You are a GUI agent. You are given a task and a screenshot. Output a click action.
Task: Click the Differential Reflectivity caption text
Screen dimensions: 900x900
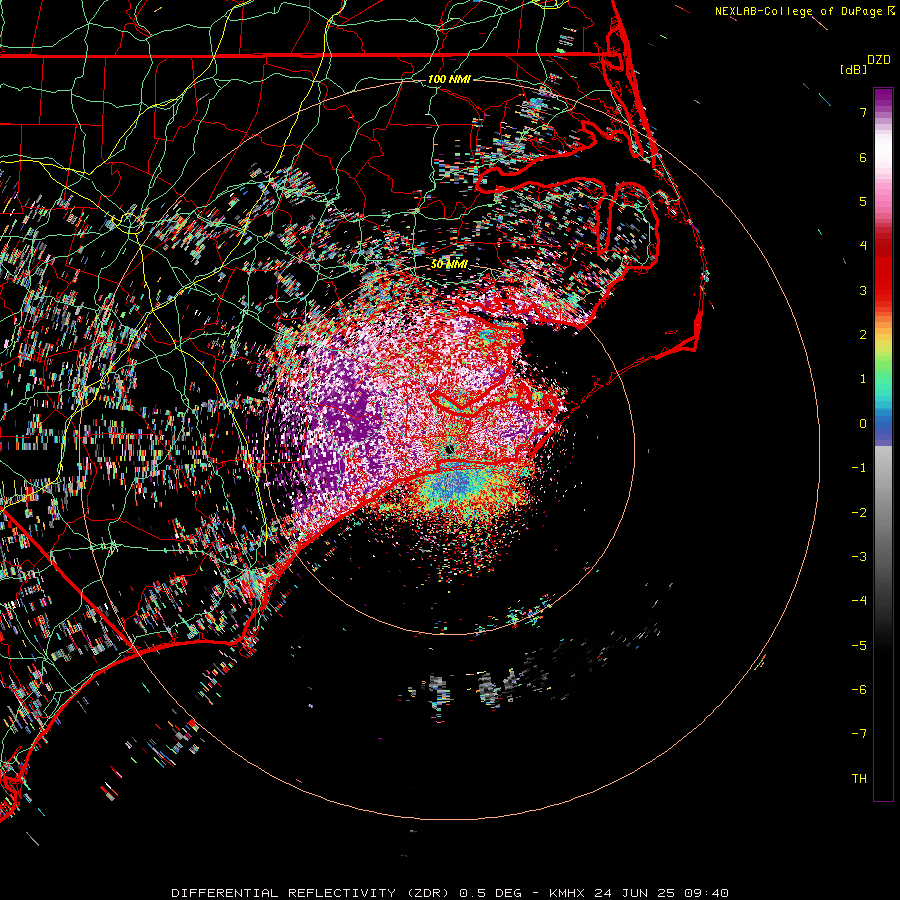tap(450, 893)
